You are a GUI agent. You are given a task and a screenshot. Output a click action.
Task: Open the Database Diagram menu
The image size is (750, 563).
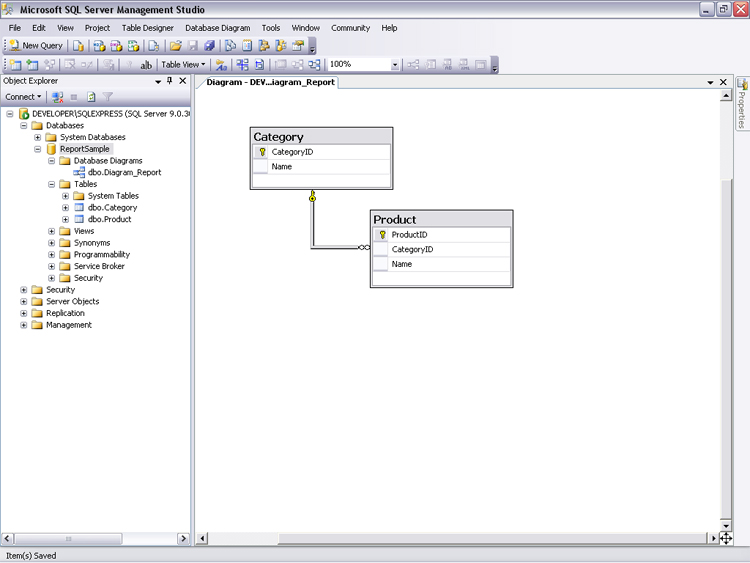(x=218, y=28)
